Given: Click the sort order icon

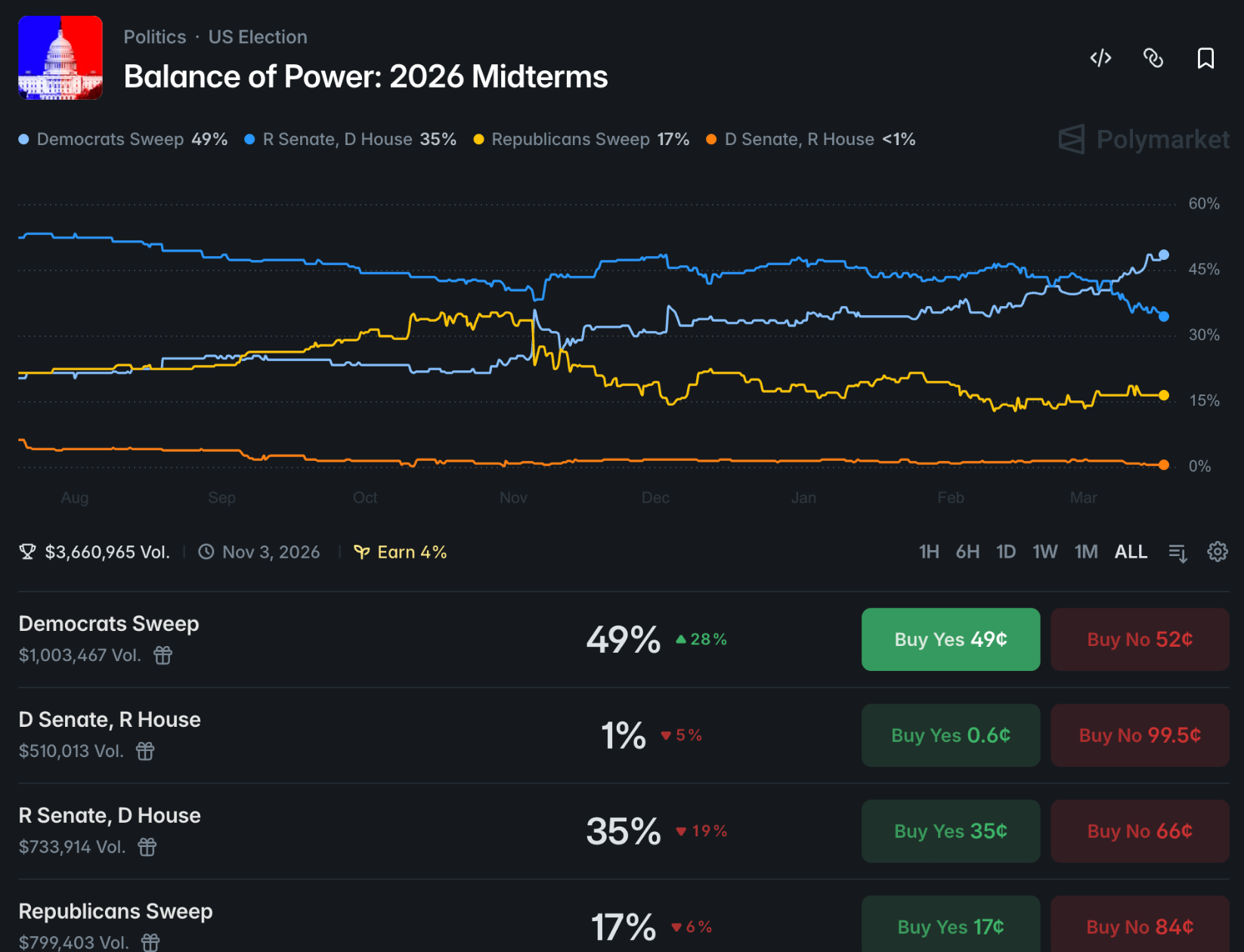Looking at the screenshot, I should [1177, 552].
